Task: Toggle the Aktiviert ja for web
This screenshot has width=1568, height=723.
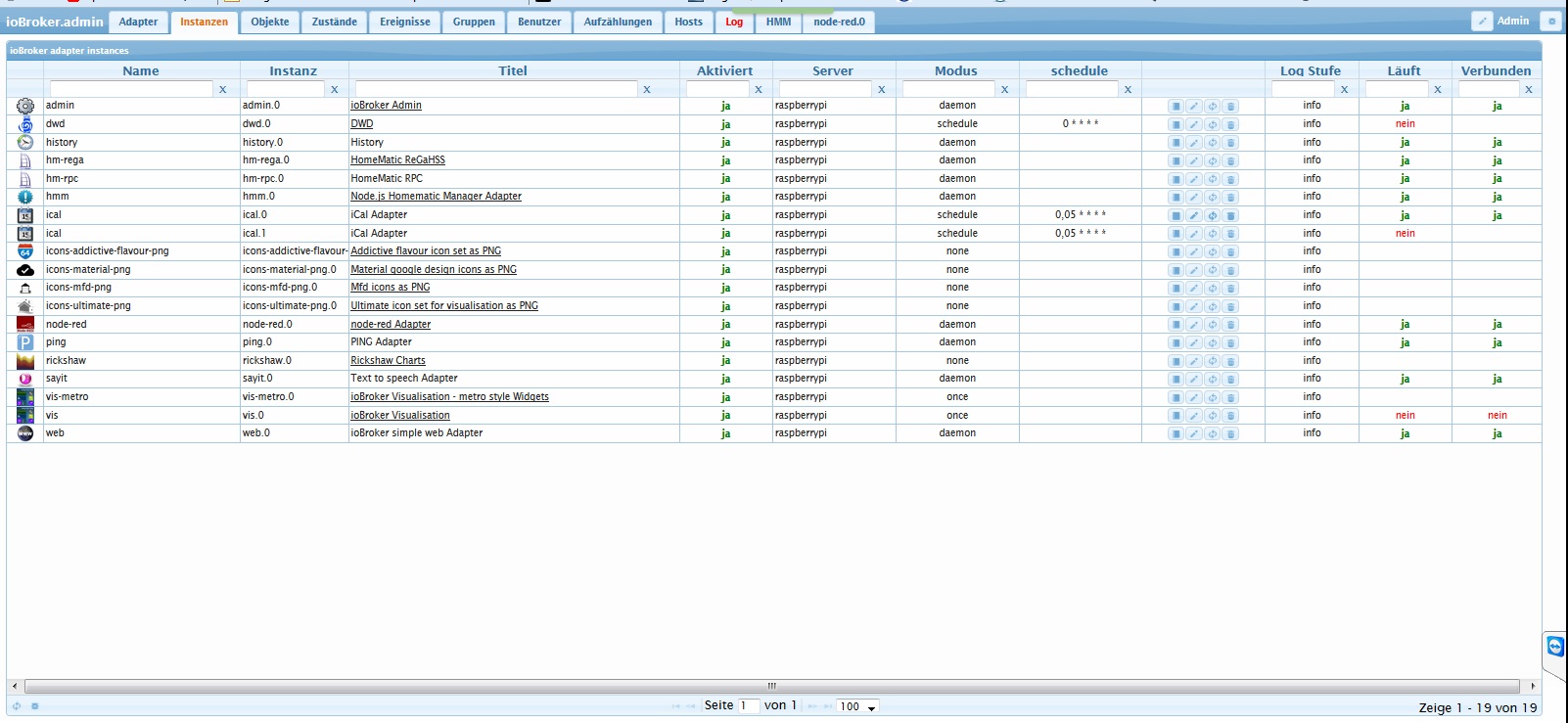Action: [725, 433]
